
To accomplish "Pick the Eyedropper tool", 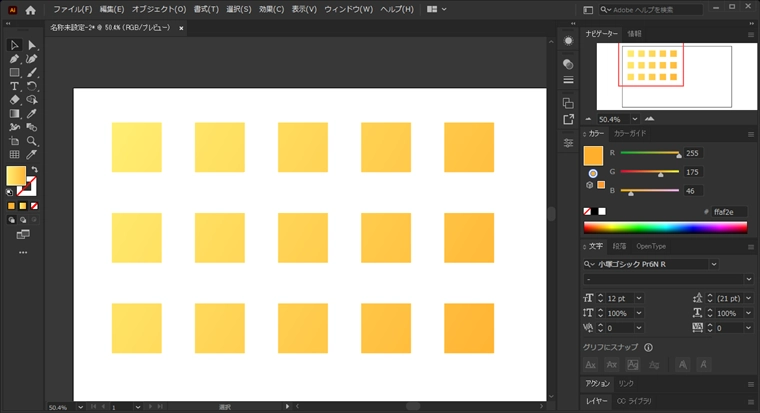I will coord(32,114).
